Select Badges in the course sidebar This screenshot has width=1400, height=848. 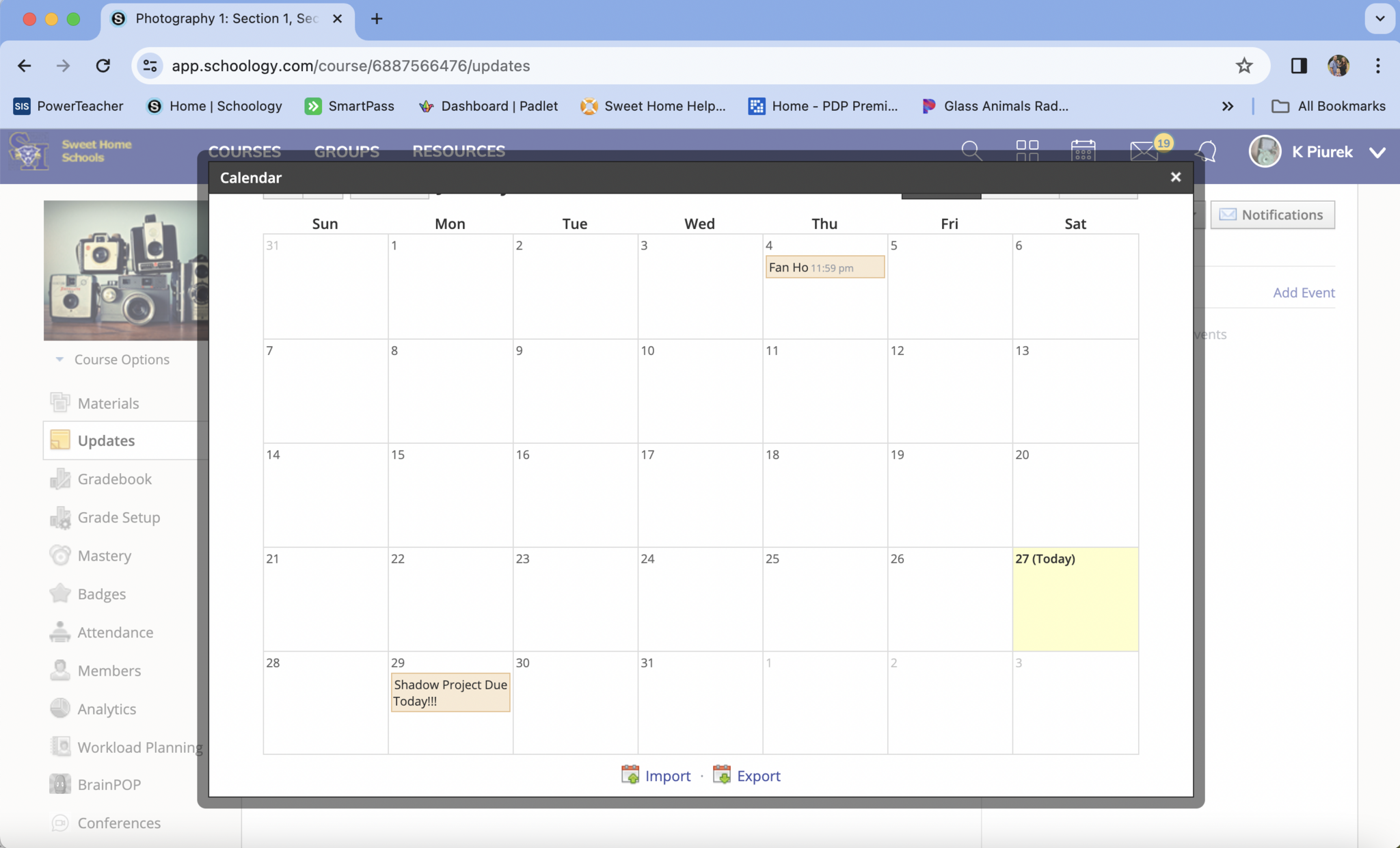coord(101,594)
